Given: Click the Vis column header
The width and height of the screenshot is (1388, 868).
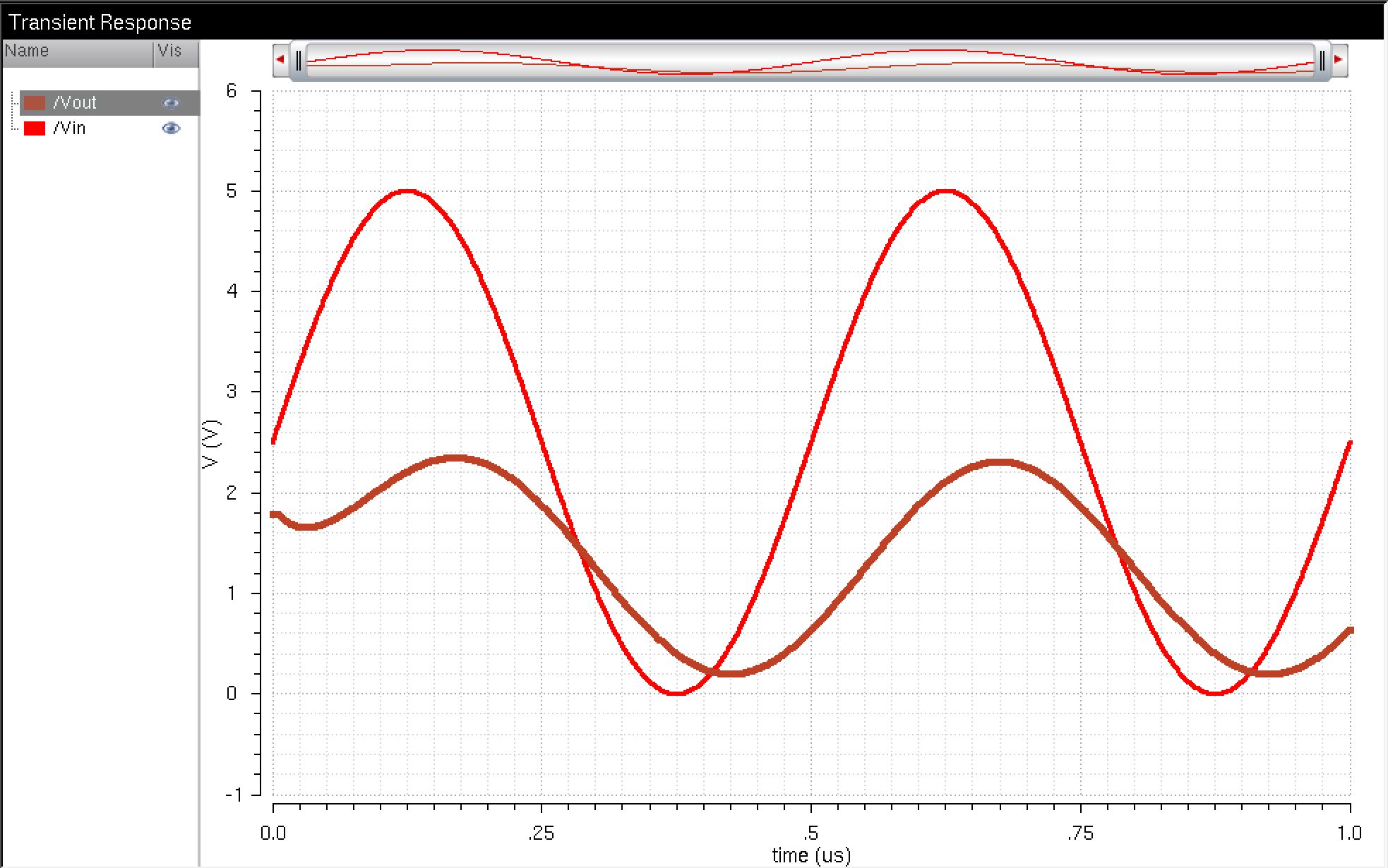Looking at the screenshot, I should pyautogui.click(x=176, y=53).
